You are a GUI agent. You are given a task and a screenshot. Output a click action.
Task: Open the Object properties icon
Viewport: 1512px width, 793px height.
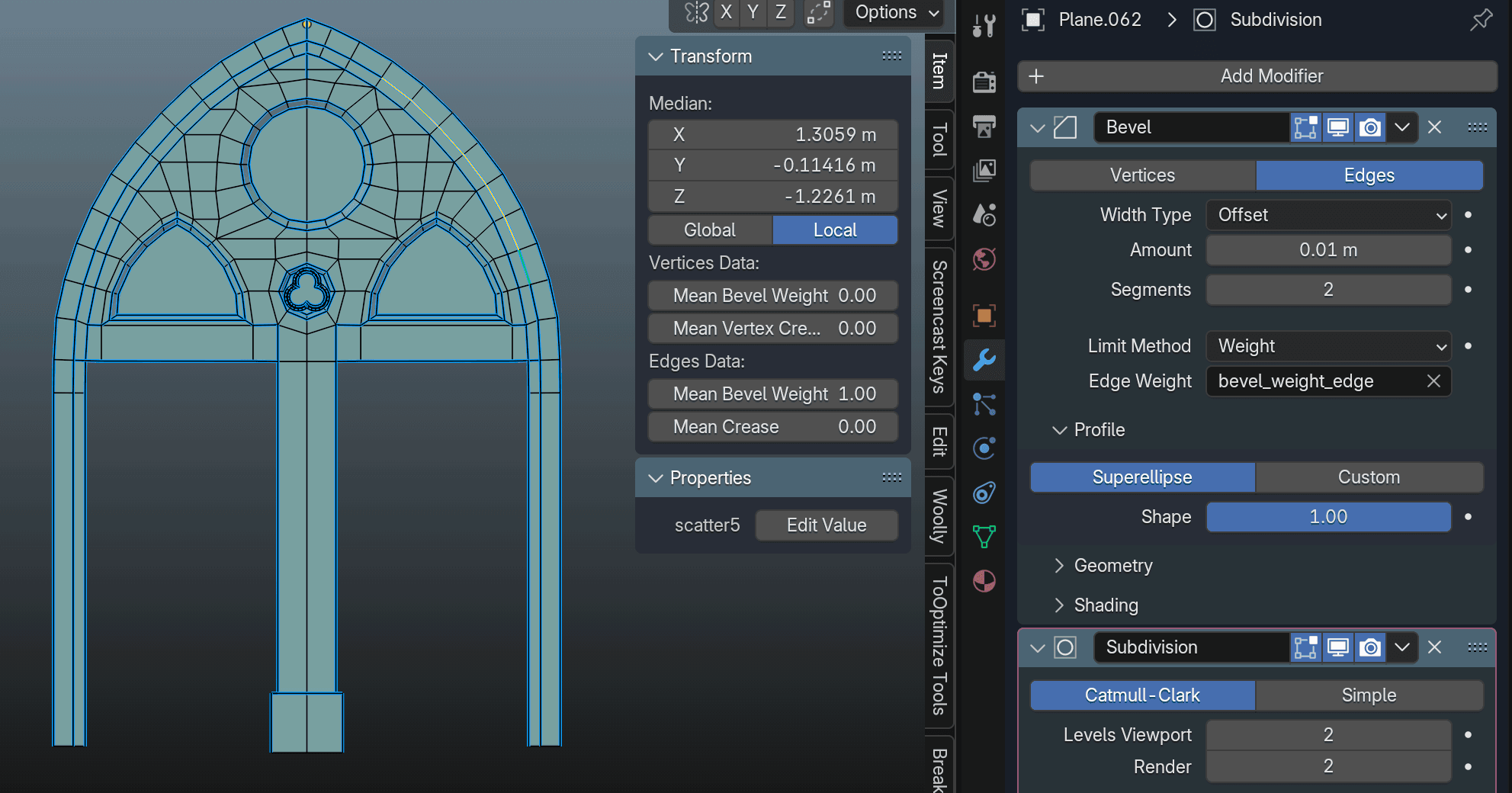984,315
